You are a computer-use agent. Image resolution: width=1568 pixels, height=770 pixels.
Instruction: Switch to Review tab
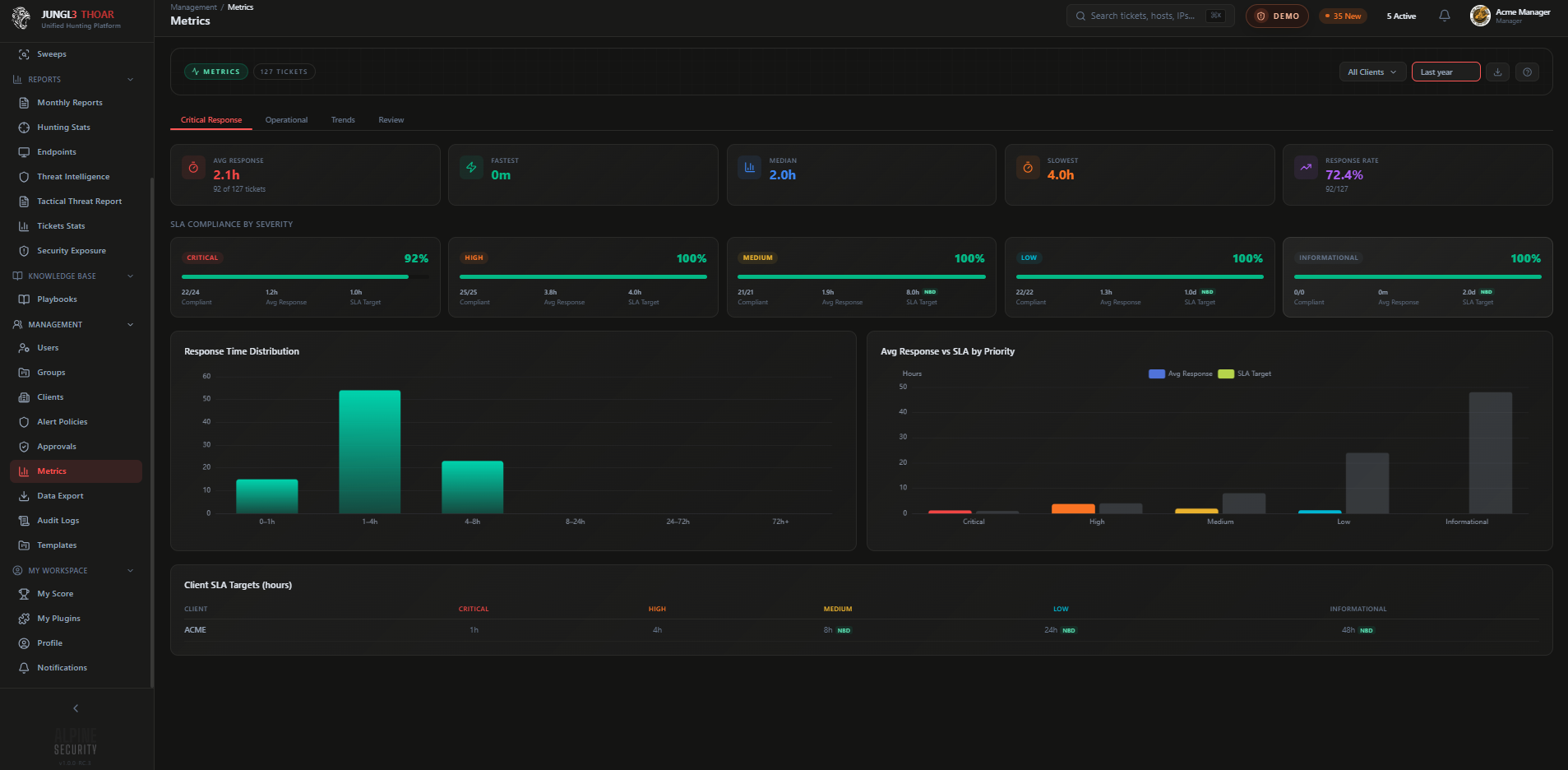pos(391,120)
